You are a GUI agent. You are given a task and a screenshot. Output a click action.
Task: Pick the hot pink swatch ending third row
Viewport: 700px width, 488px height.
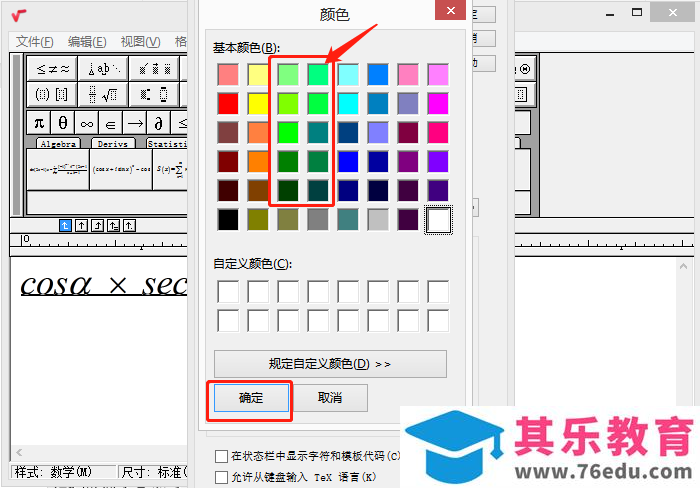(x=438, y=133)
